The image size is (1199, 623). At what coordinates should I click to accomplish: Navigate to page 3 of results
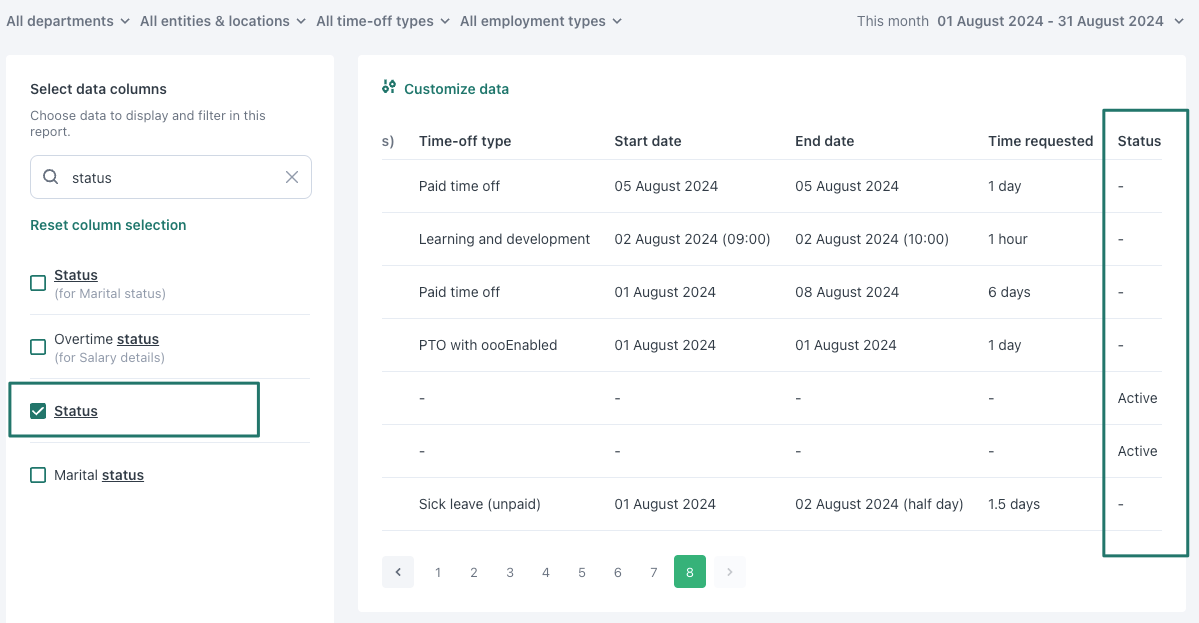(x=509, y=571)
